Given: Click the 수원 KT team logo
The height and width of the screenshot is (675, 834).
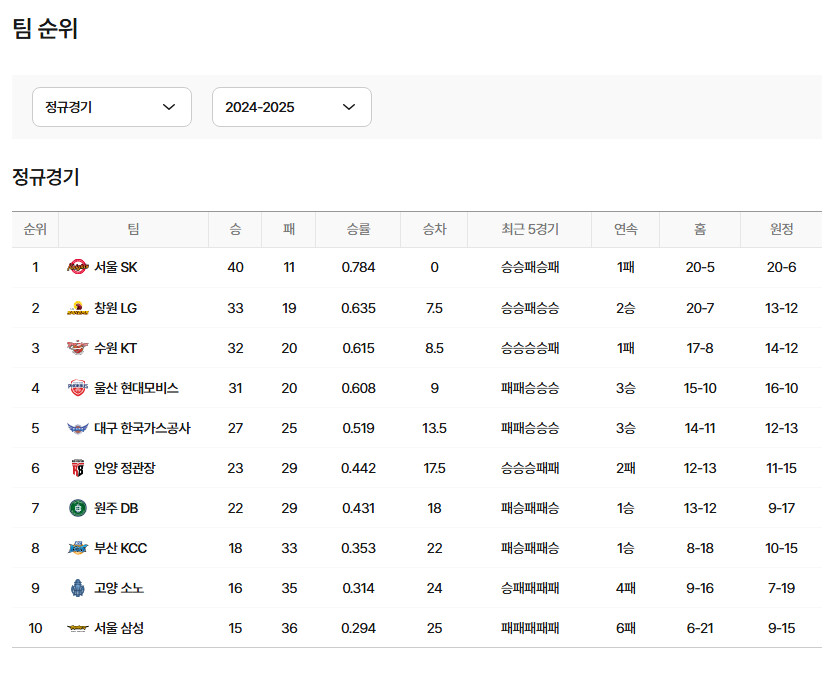Looking at the screenshot, I should pyautogui.click(x=77, y=348).
